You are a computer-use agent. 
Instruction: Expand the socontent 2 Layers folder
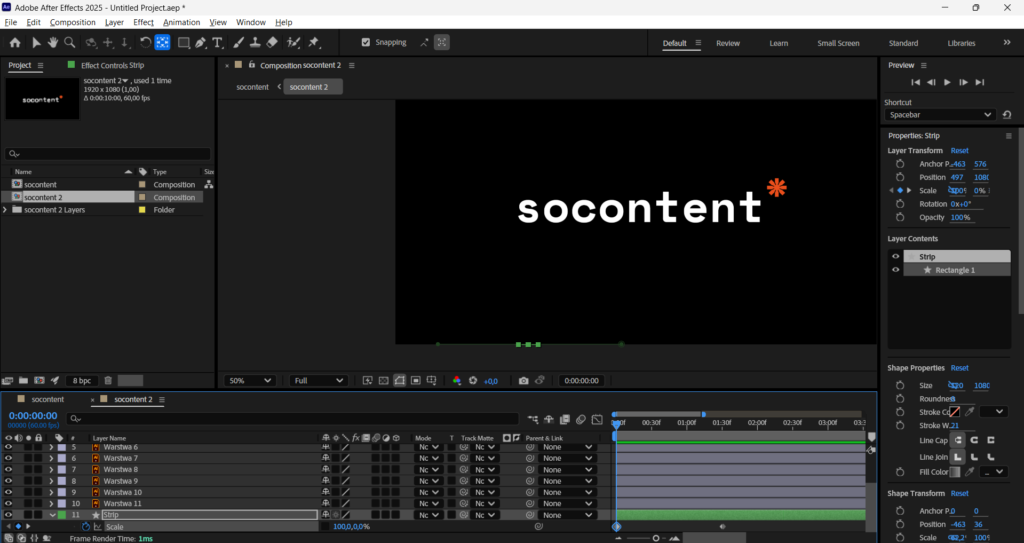tap(5, 210)
